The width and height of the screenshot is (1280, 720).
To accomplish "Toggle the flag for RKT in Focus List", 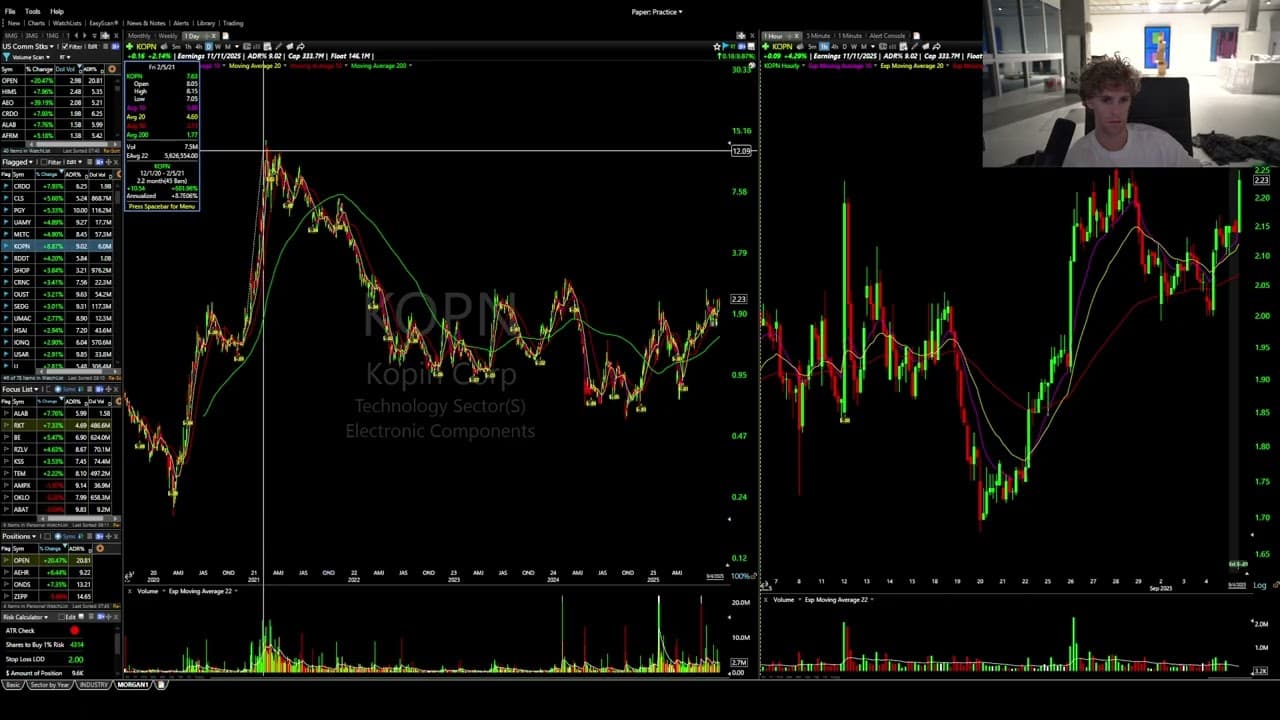I will [x=5, y=425].
